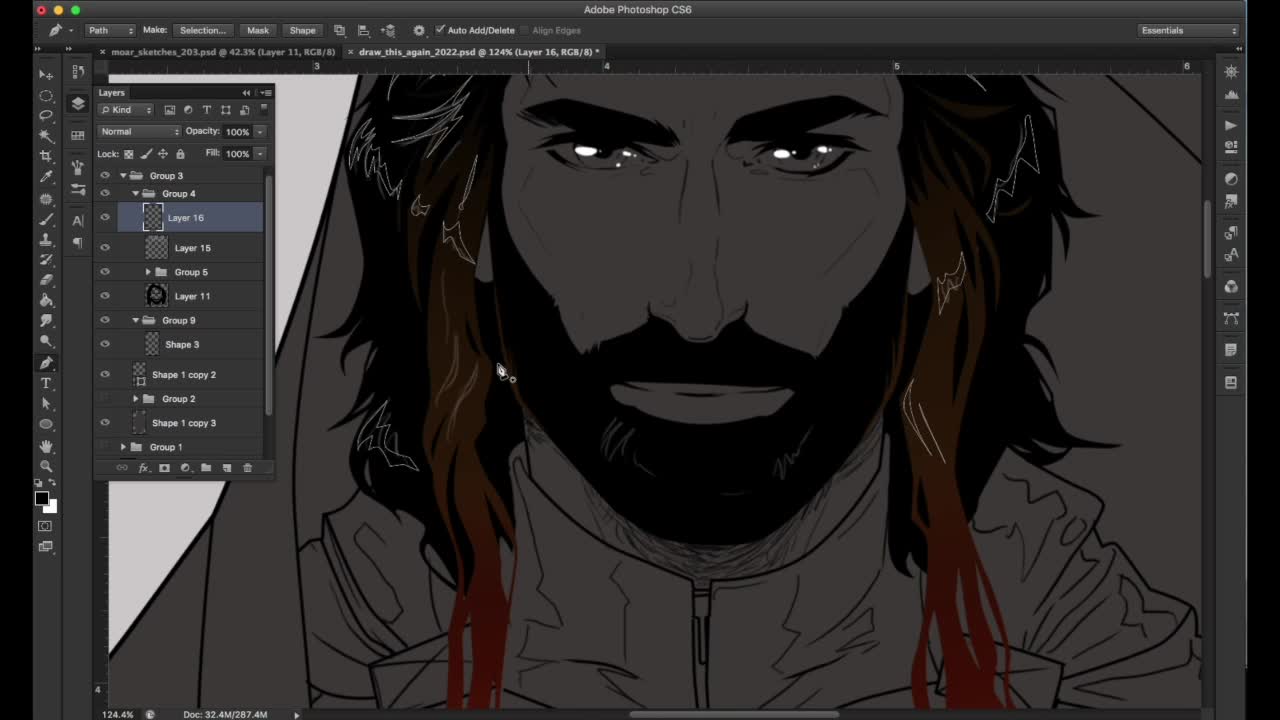
Task: Click the path alignment icon
Action: tap(363, 30)
